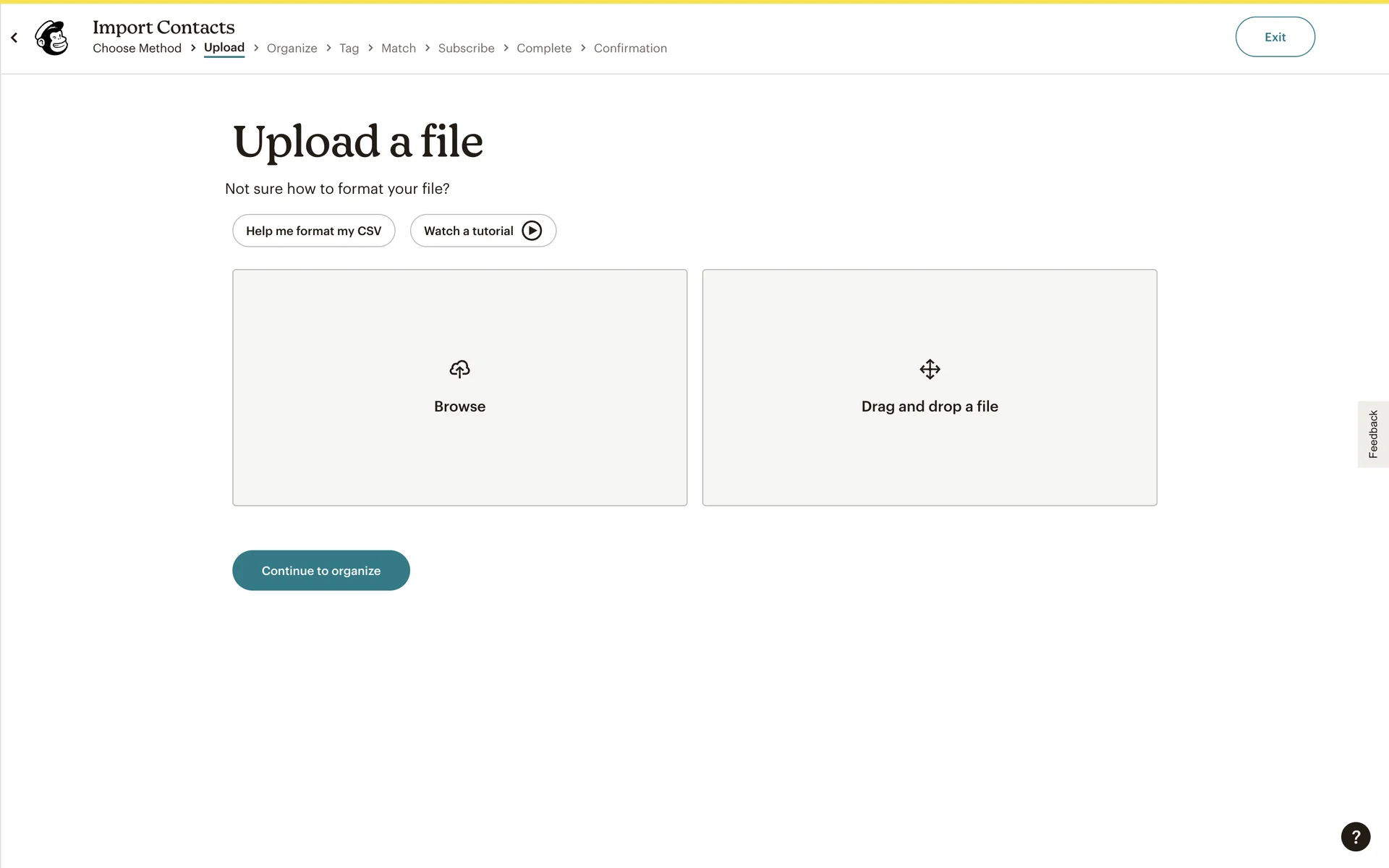Select the Complete step breadcrumb

click(544, 48)
